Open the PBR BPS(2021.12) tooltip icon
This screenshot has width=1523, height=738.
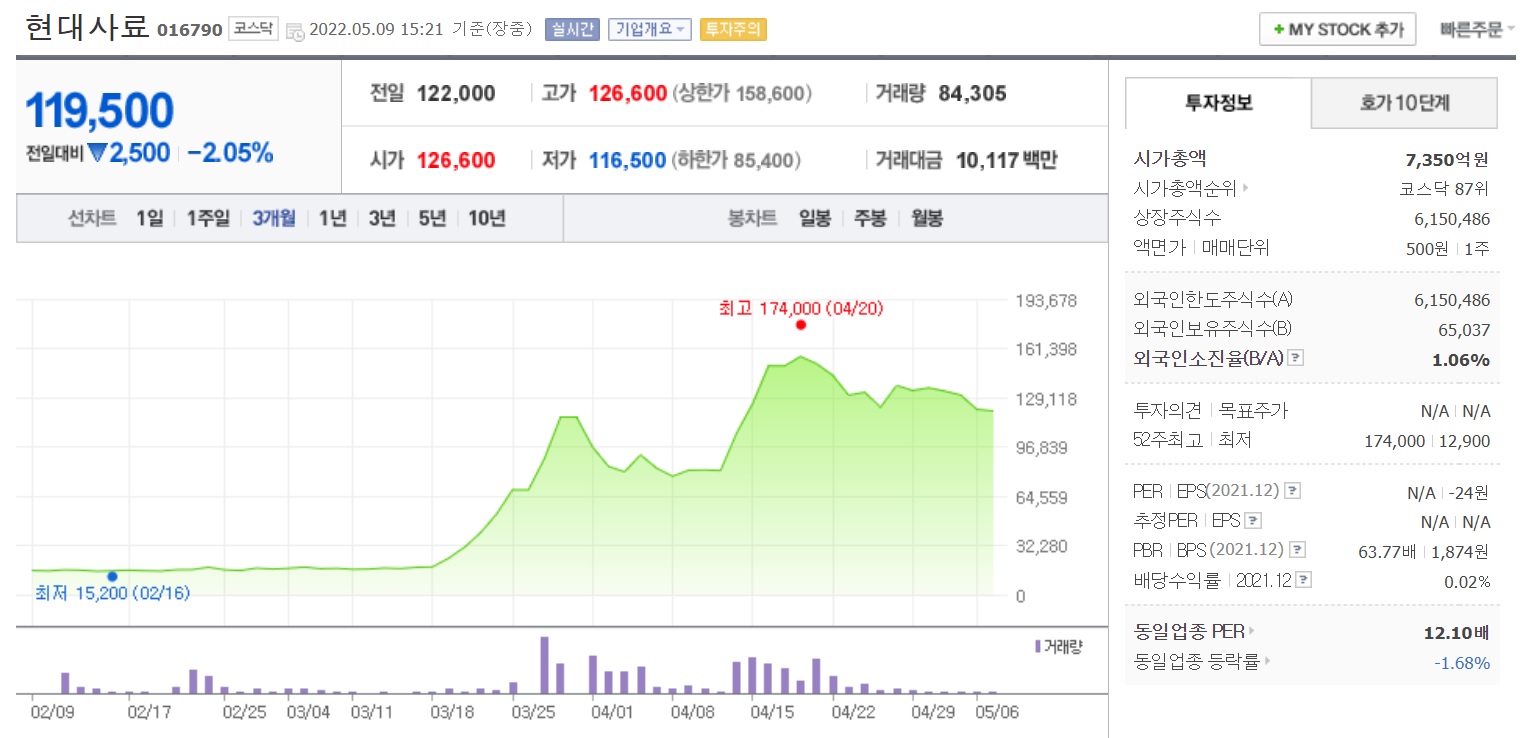coord(1297,549)
